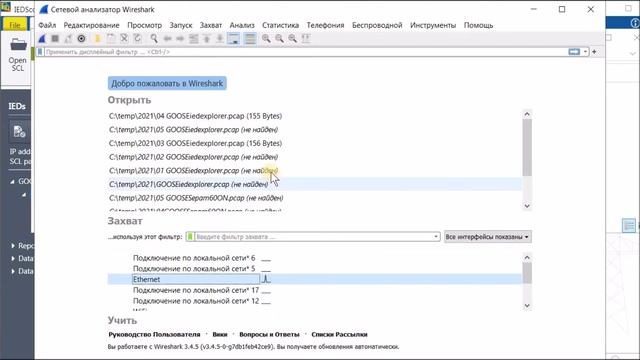Apply the display filter arrow button
Image resolution: width=640 pixels, height=360 pixels.
click(574, 52)
